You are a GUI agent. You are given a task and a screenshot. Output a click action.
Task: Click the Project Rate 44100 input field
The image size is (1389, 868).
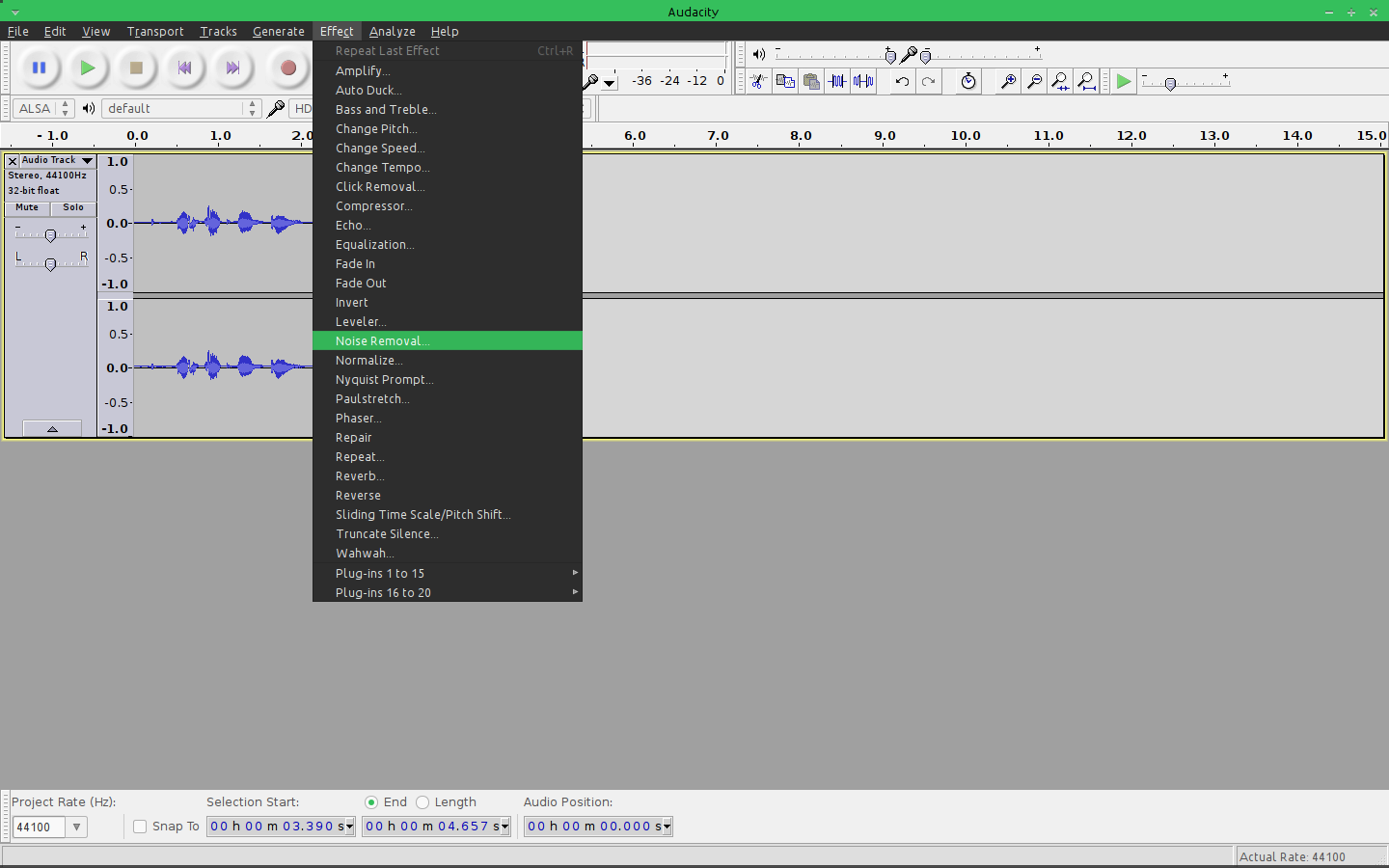tap(39, 827)
